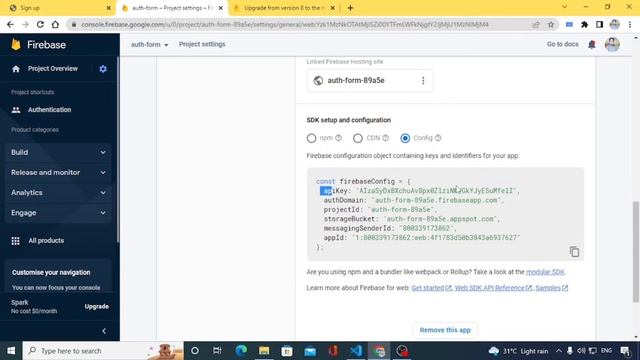
Task: Open a new browser tab
Action: point(350,8)
